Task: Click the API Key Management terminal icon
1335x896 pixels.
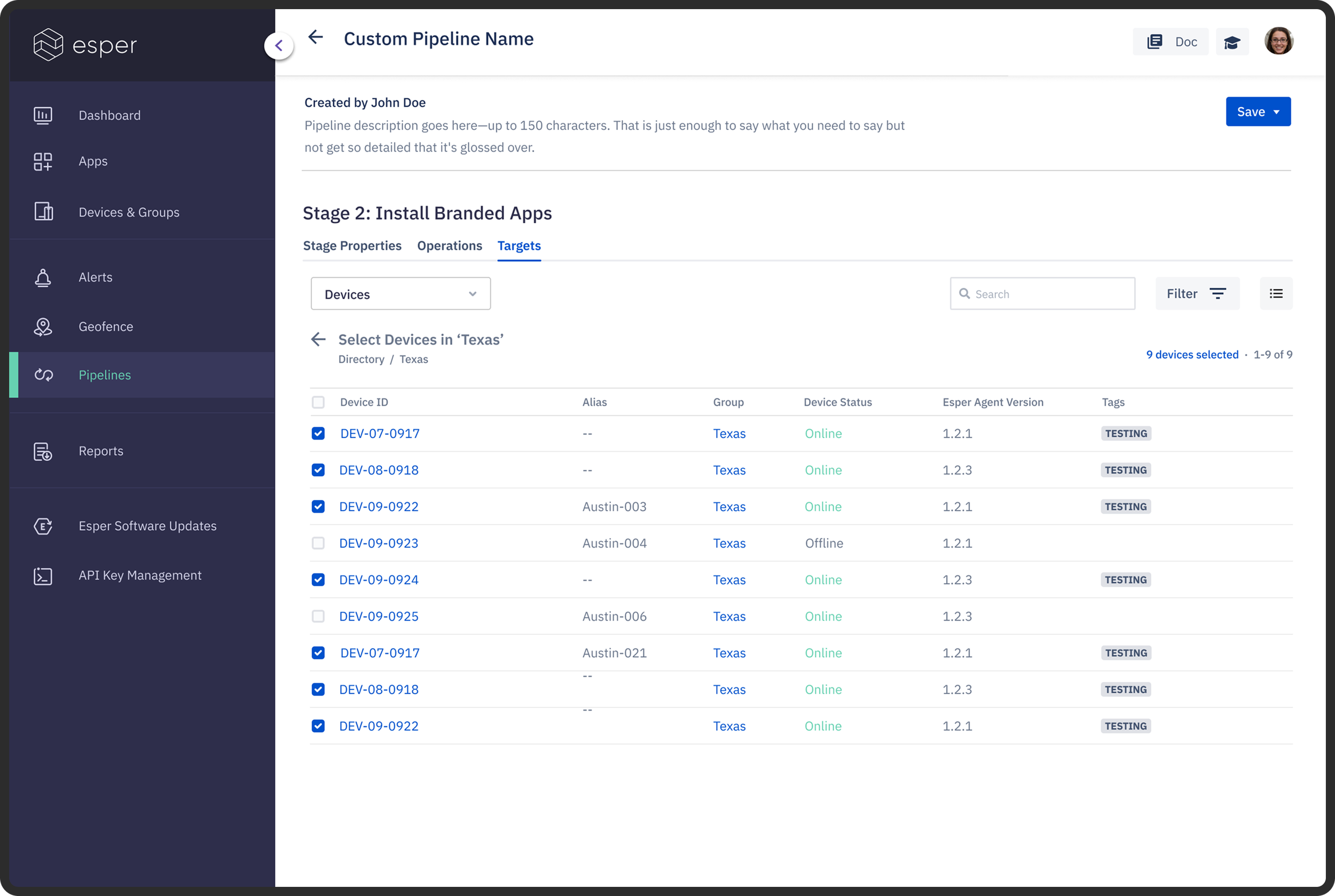Action: (x=43, y=576)
